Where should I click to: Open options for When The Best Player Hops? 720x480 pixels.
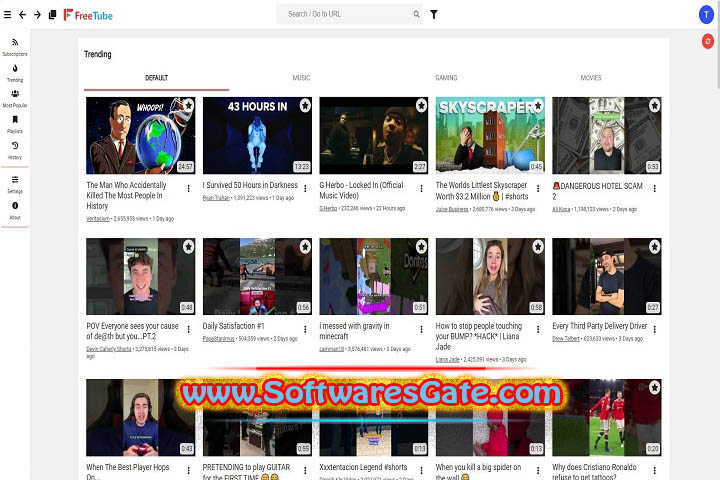(x=188, y=470)
